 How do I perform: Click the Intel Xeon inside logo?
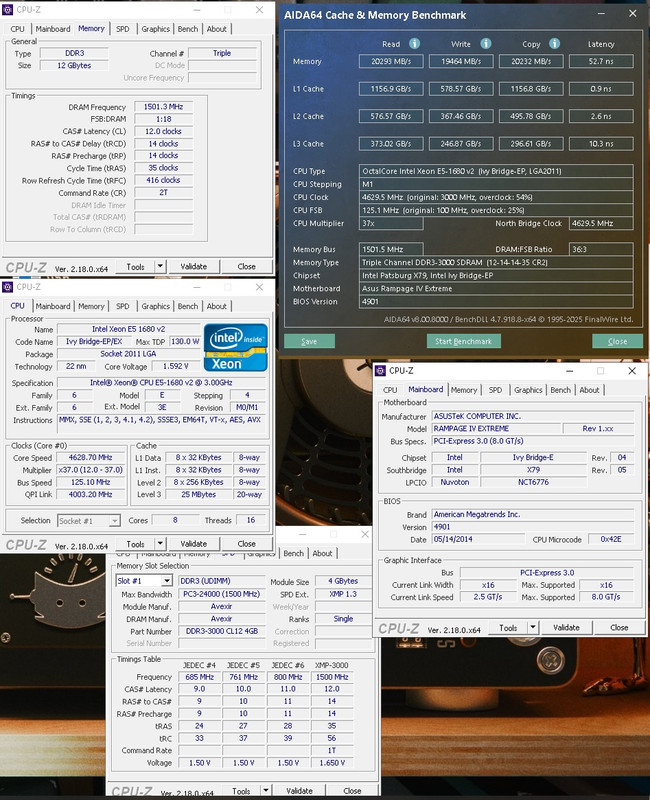[236, 347]
